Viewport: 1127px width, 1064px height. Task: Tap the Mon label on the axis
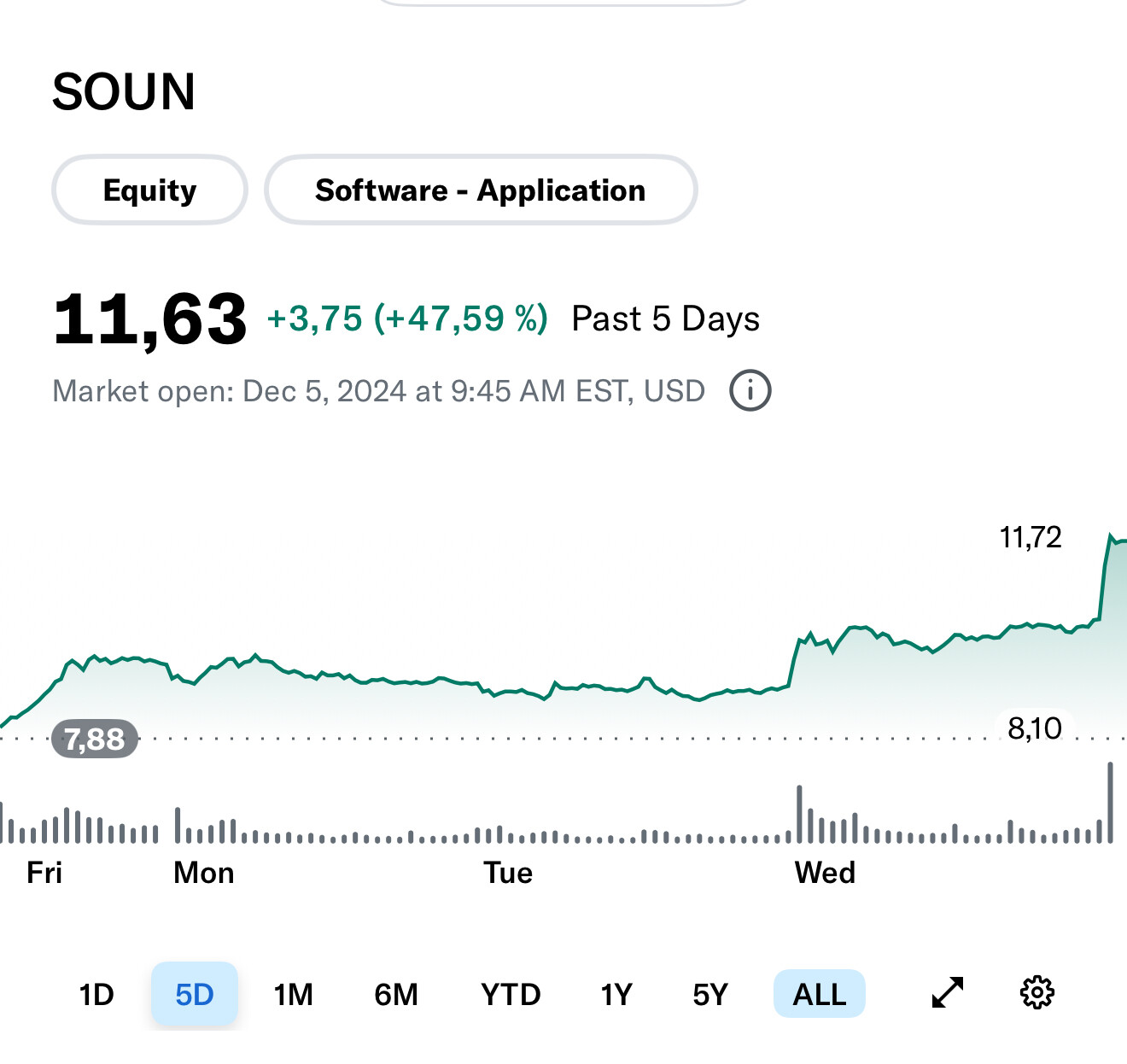point(204,873)
